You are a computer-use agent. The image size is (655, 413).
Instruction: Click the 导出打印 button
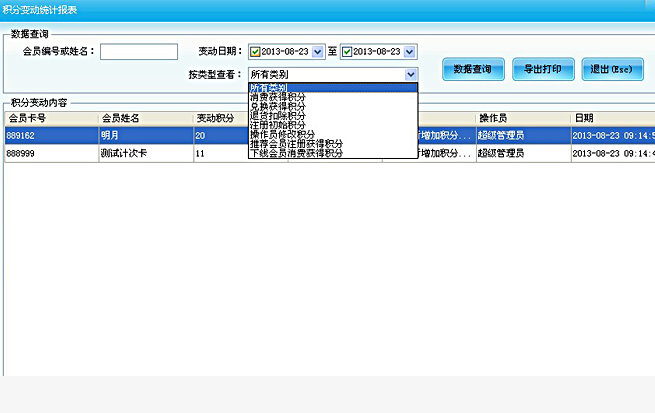(543, 70)
